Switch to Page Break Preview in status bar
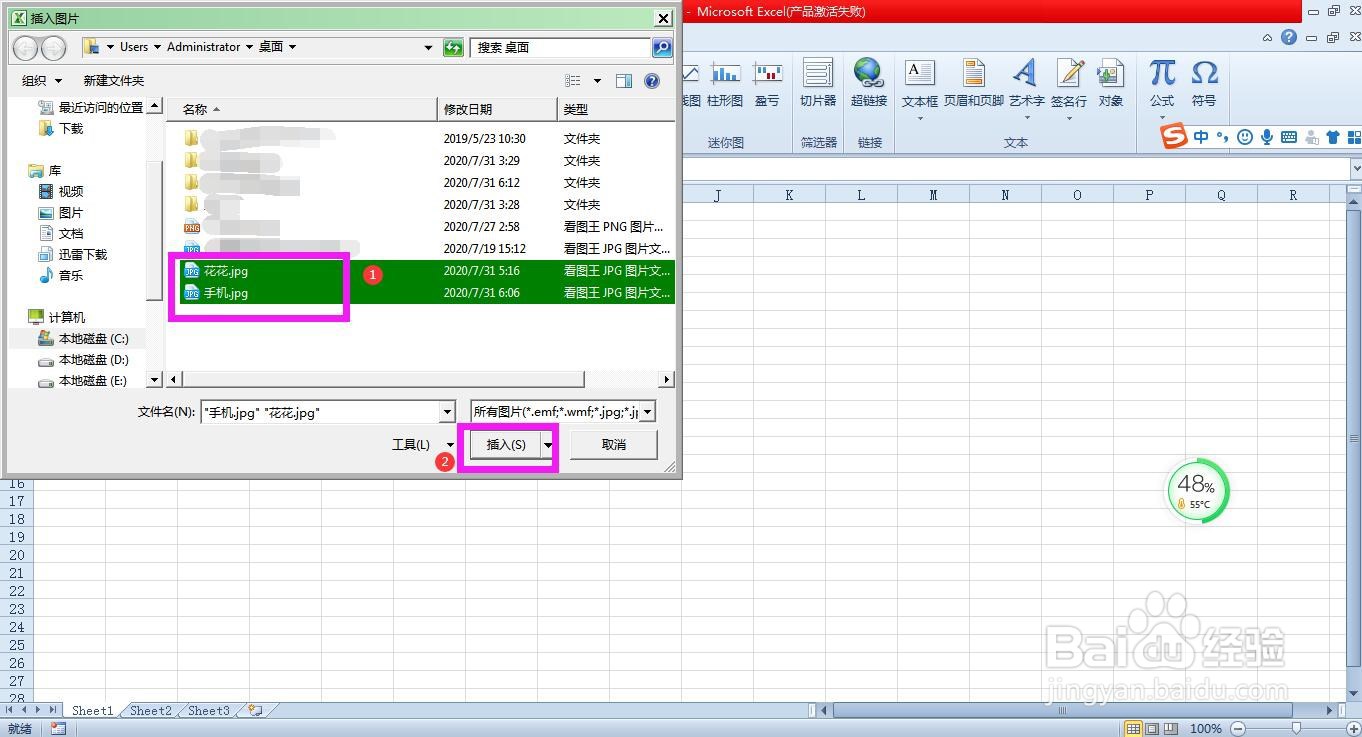This screenshot has height=737, width=1362. click(1170, 729)
